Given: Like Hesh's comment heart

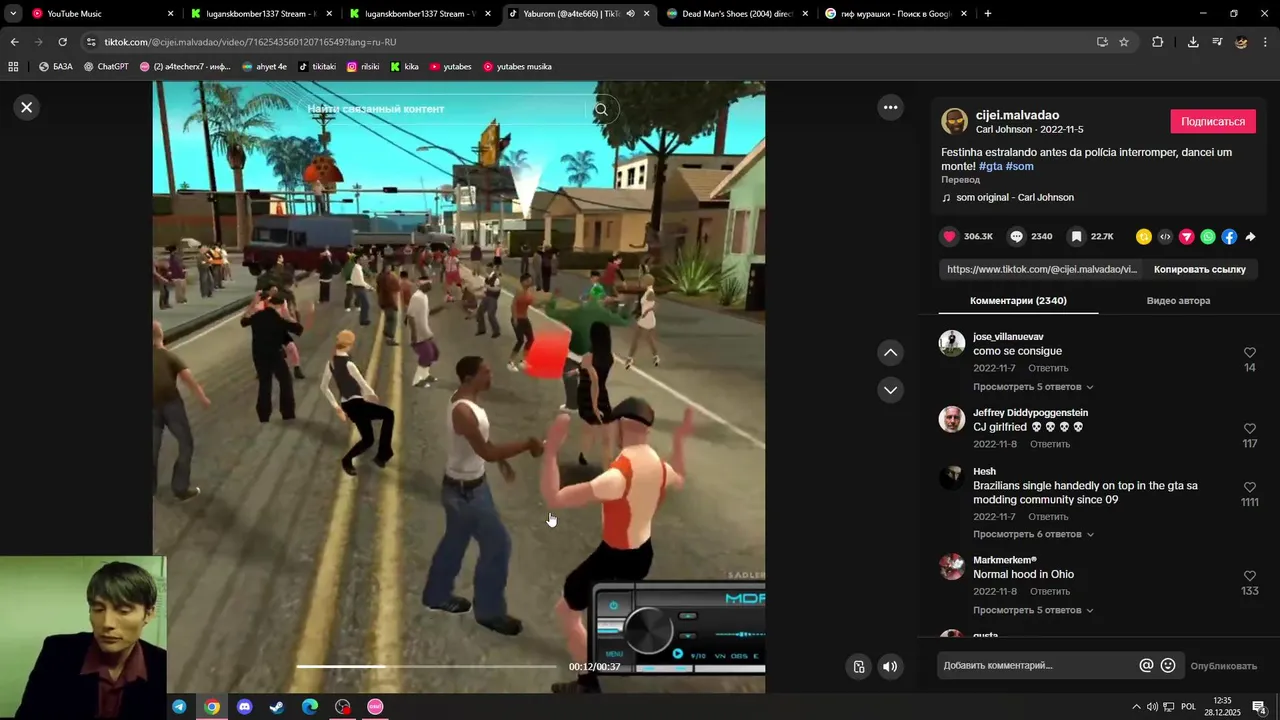Looking at the screenshot, I should [x=1250, y=488].
